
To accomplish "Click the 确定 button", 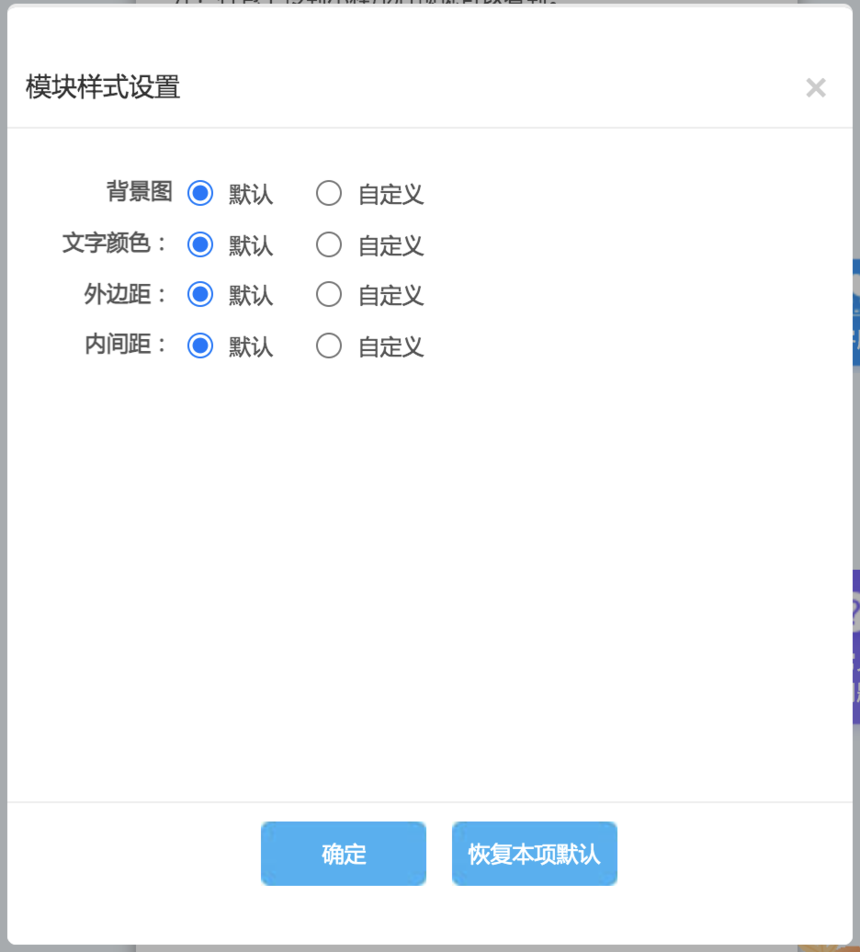I will pyautogui.click(x=343, y=854).
